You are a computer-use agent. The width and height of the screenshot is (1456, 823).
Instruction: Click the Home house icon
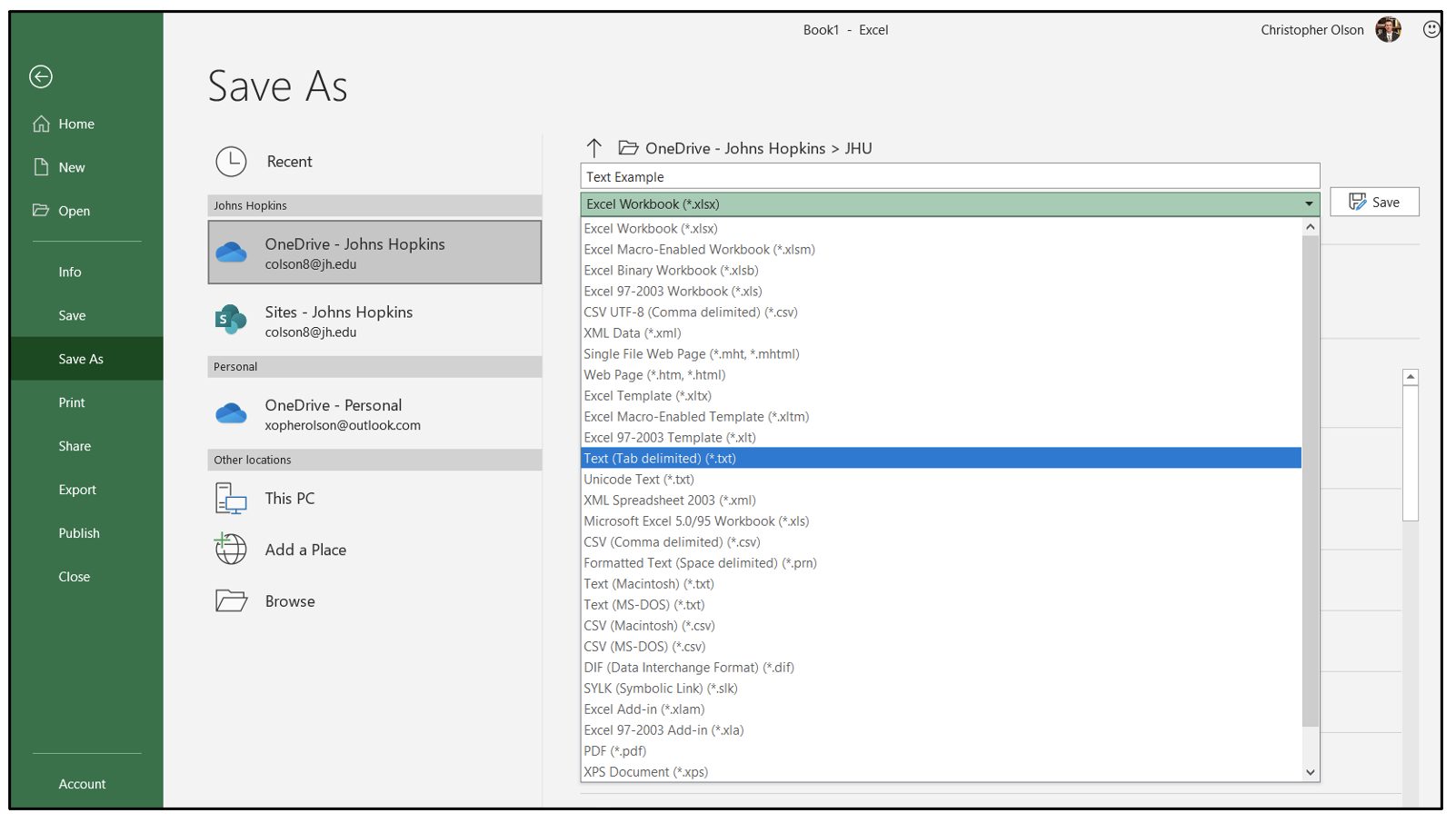coord(41,124)
